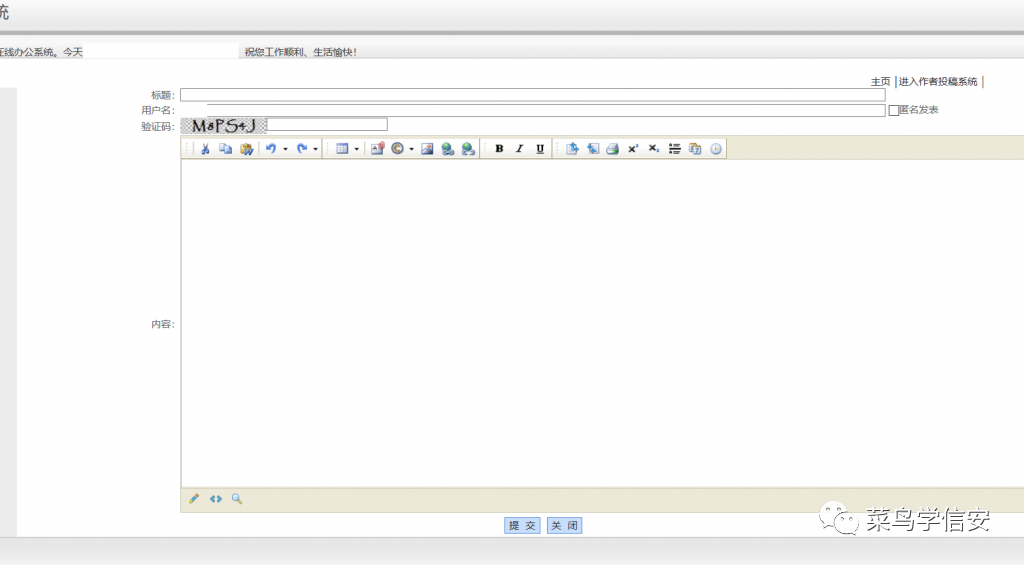This screenshot has height=565, width=1024.
Task: Click inside the 内容 content editor area
Action: point(602,323)
